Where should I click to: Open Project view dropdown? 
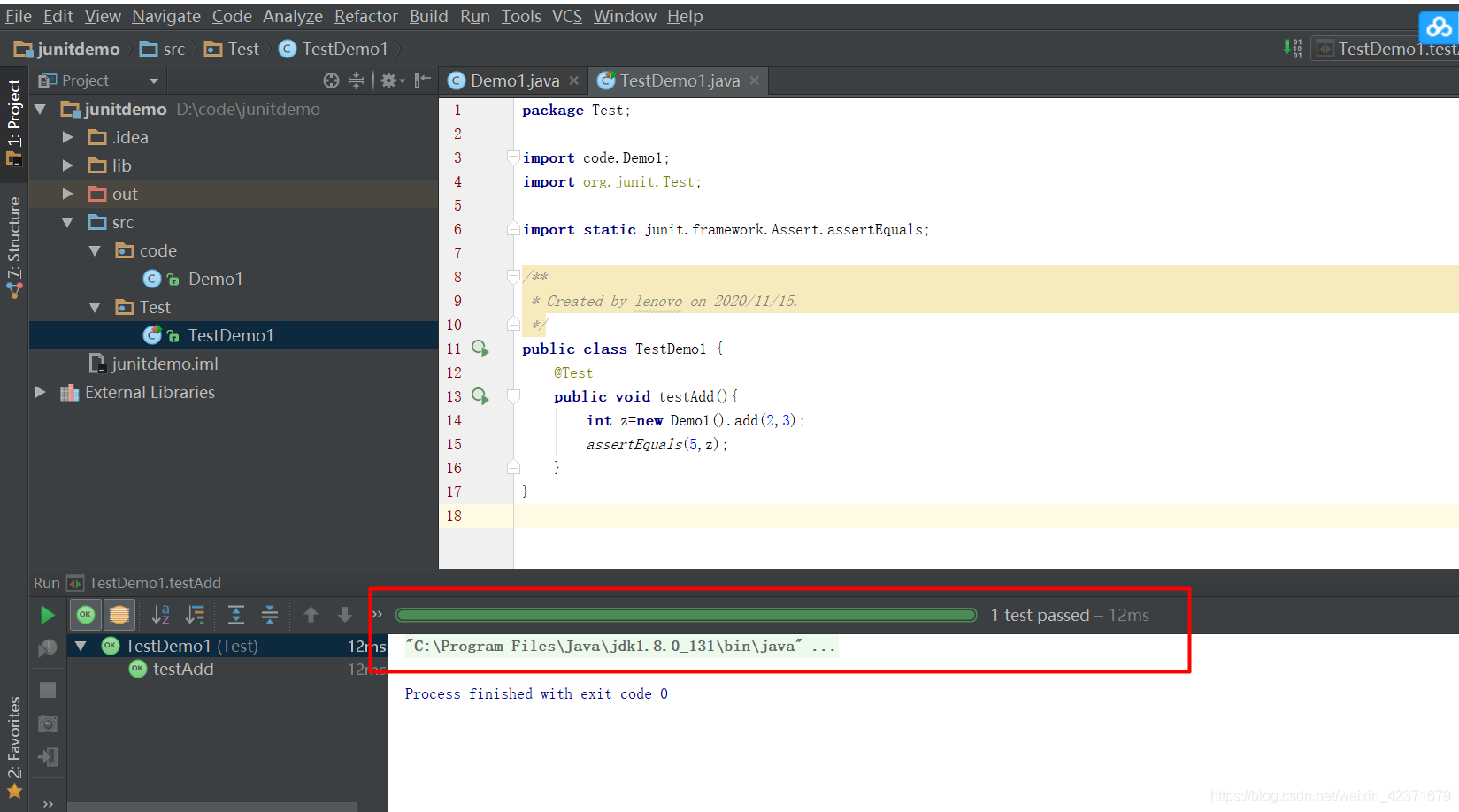point(154,80)
